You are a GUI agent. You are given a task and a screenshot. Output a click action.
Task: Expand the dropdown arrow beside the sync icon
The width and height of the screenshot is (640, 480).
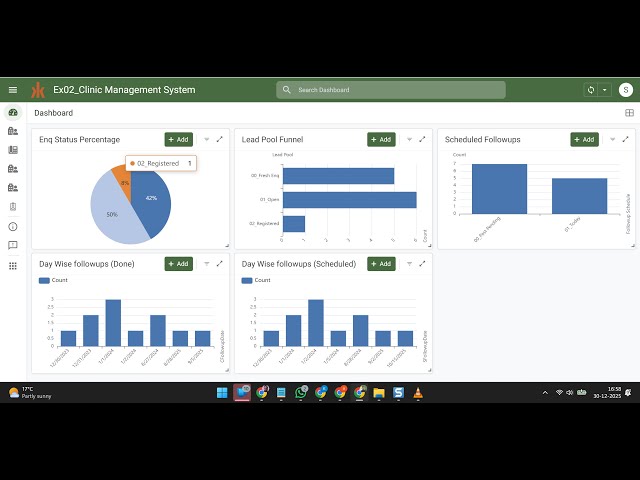tap(604, 90)
